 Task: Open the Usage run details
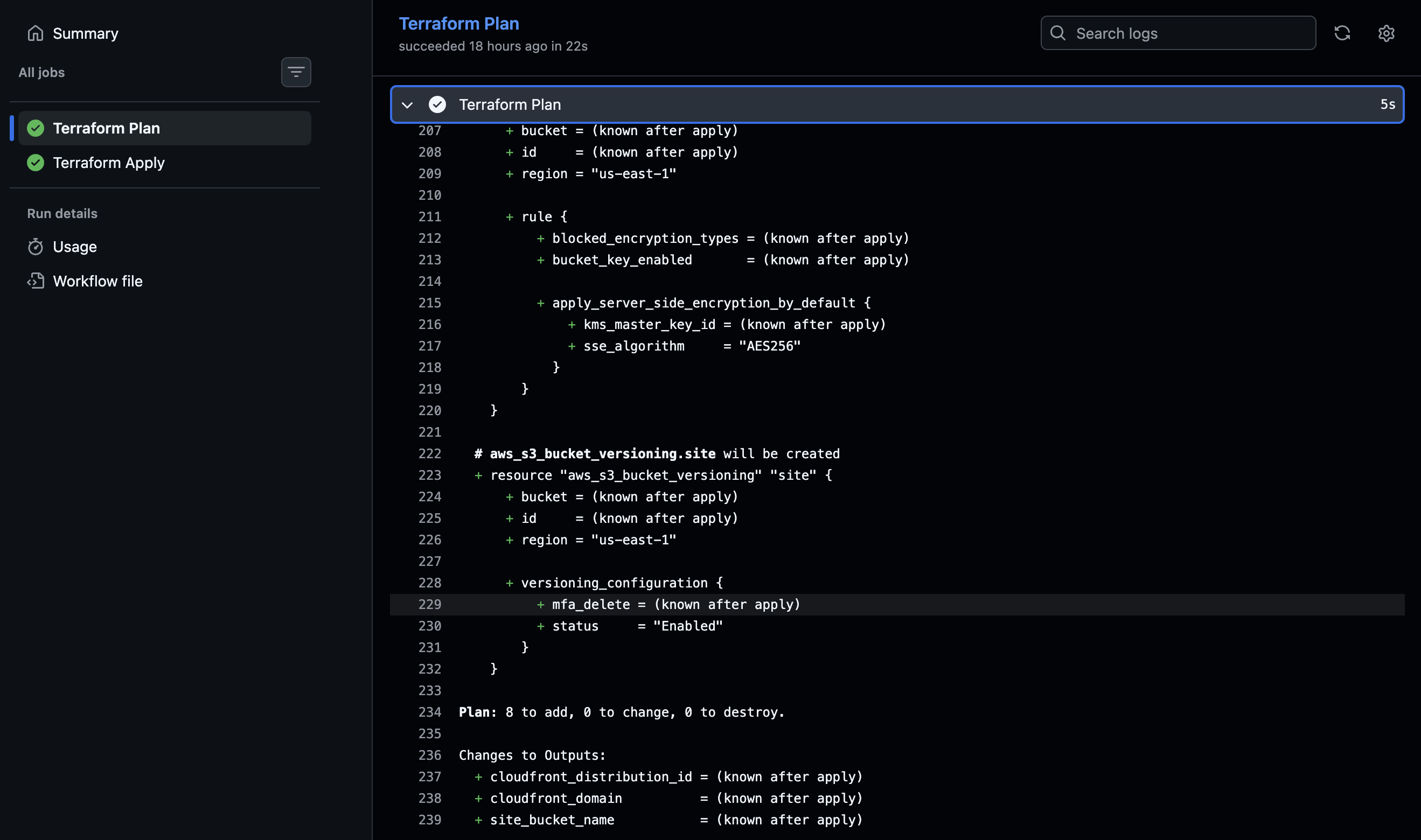click(75, 247)
